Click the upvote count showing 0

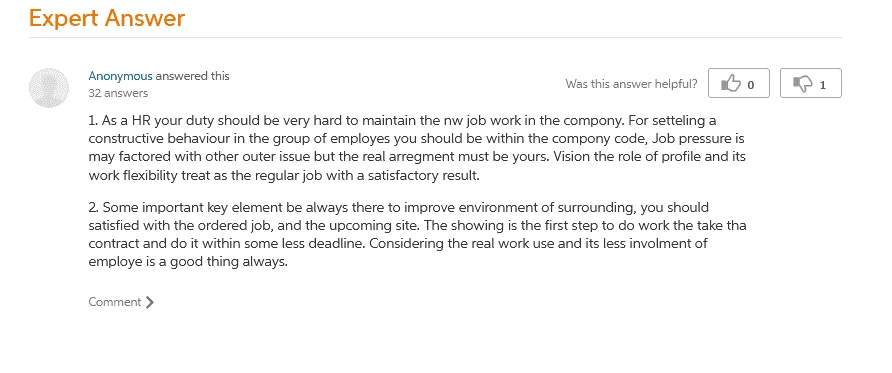pyautogui.click(x=750, y=85)
